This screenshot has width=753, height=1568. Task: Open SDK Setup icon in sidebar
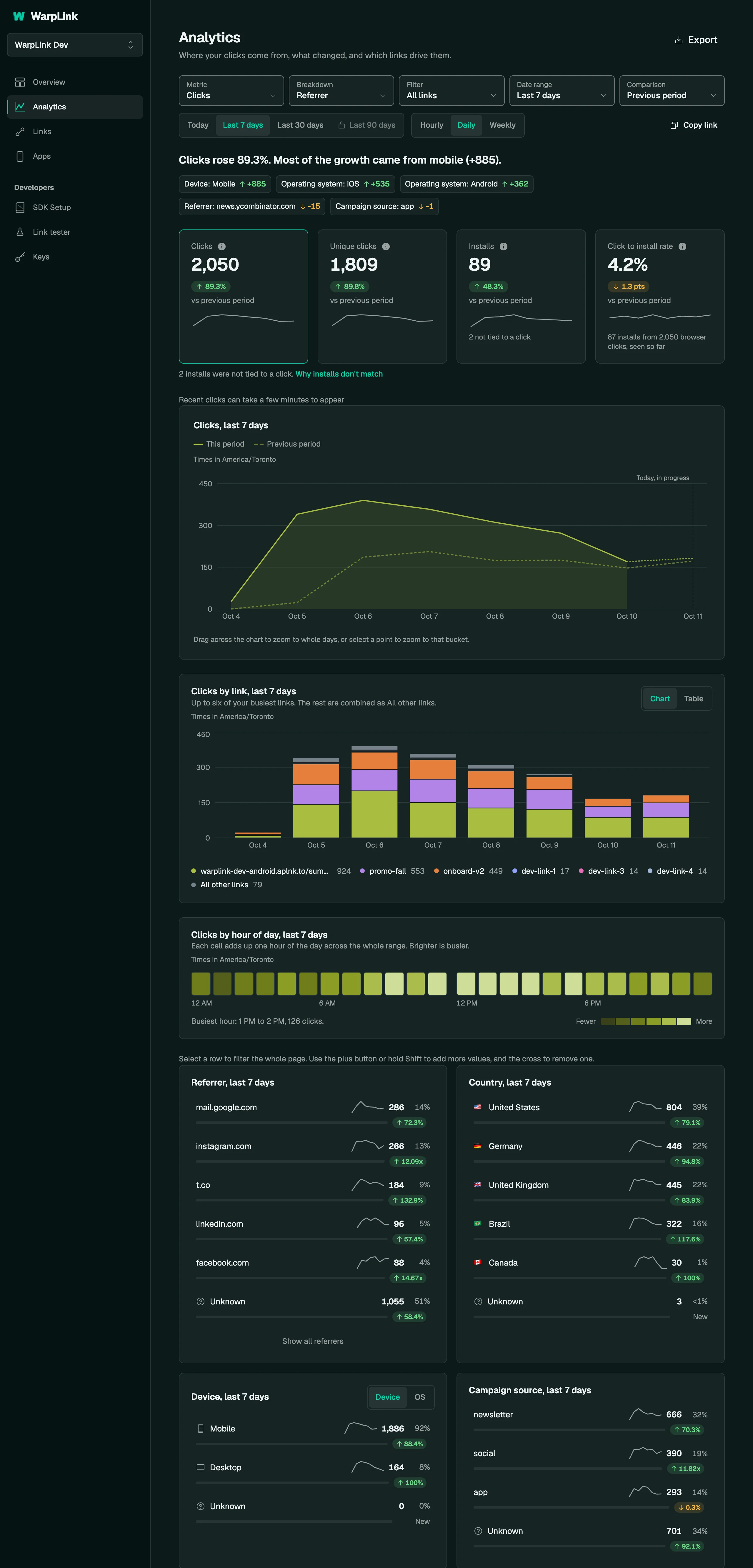tap(20, 208)
